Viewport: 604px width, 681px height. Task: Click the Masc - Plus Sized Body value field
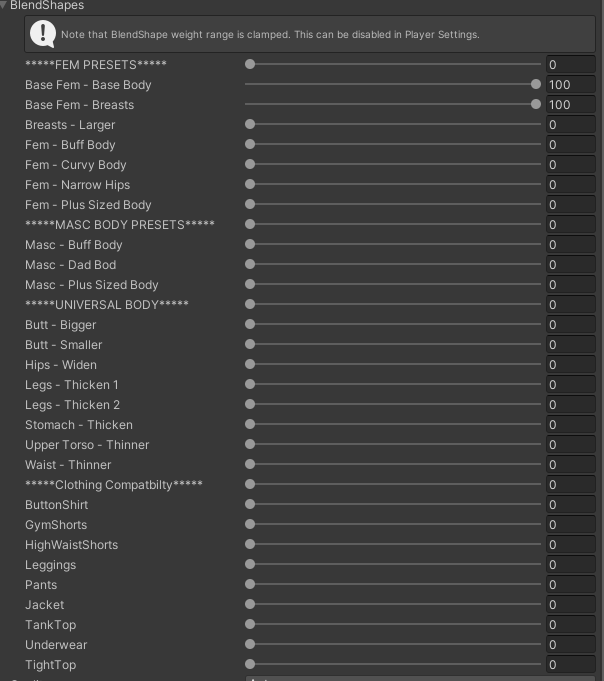[x=570, y=285]
